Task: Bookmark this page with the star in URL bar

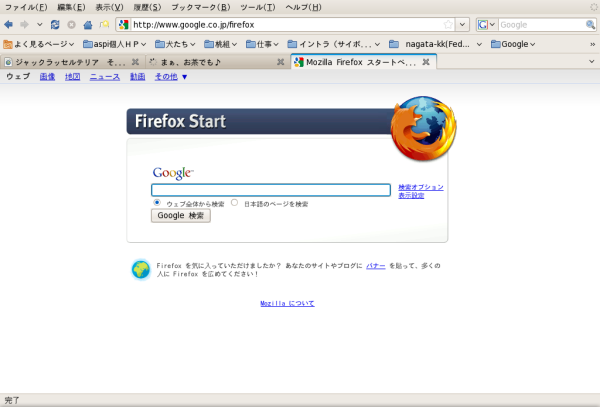Action: (448, 25)
